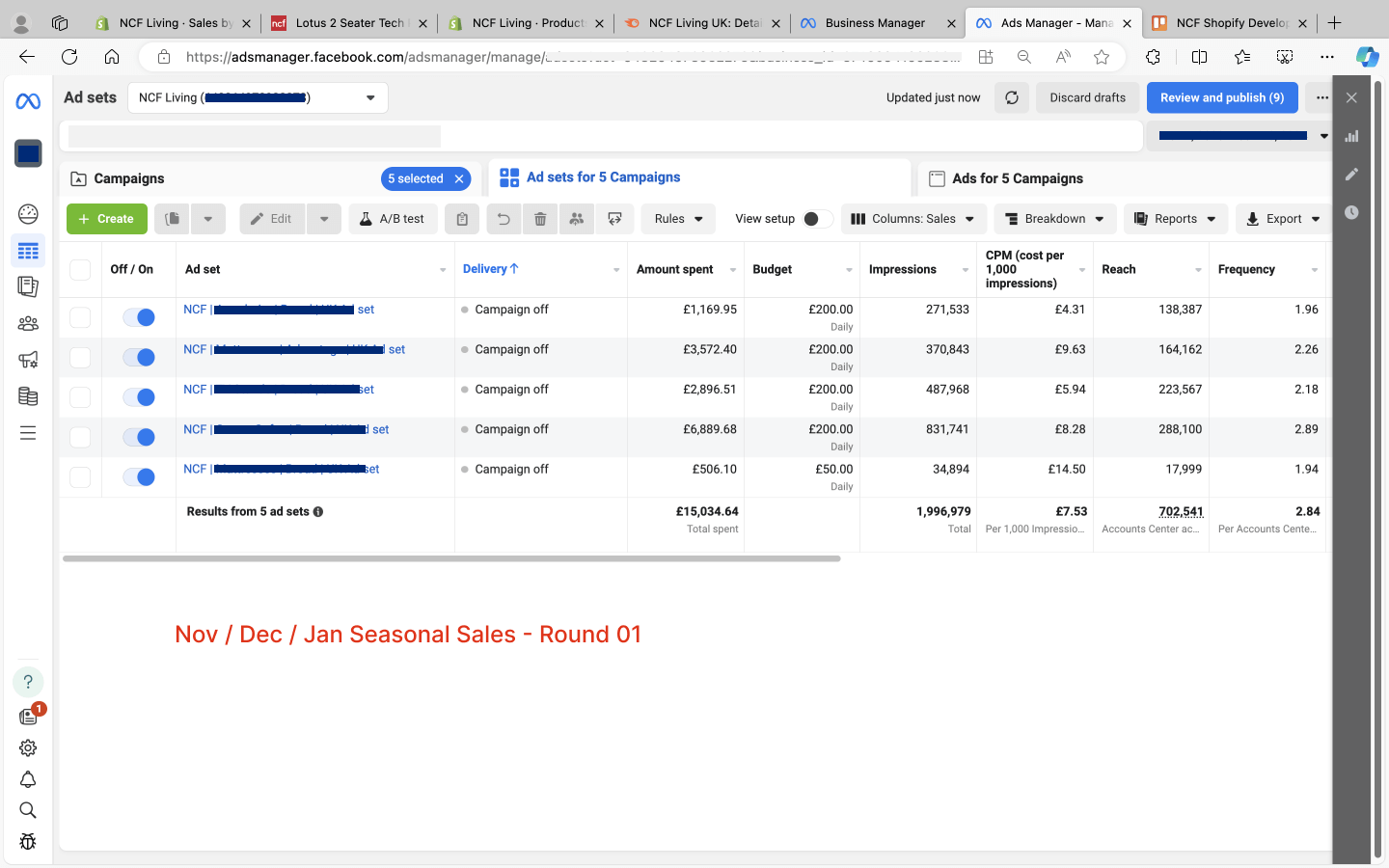Check the box for the £2,896.51 row
1389x868 pixels.
click(x=80, y=397)
